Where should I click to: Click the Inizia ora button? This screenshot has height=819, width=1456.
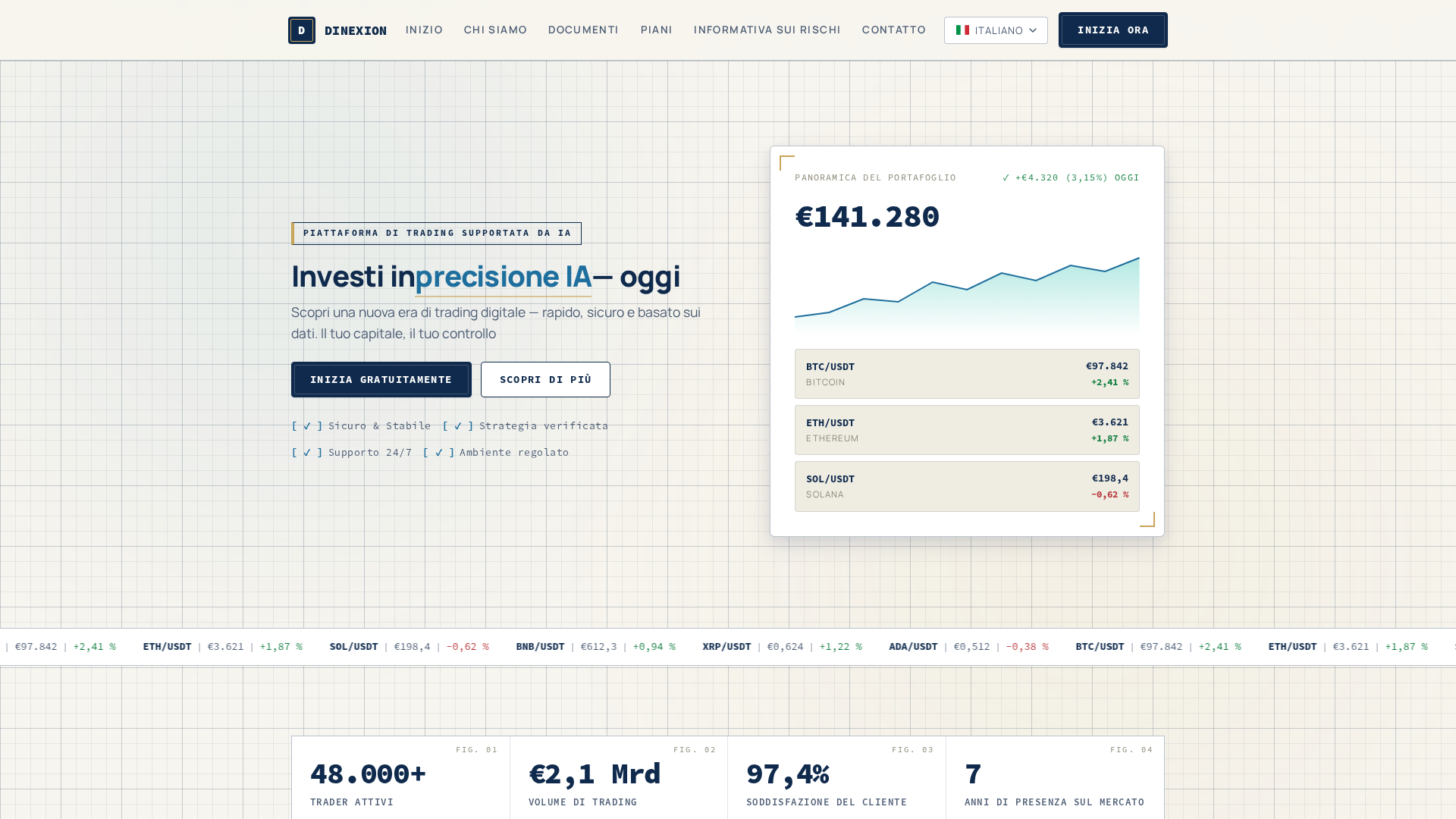[x=1112, y=30]
